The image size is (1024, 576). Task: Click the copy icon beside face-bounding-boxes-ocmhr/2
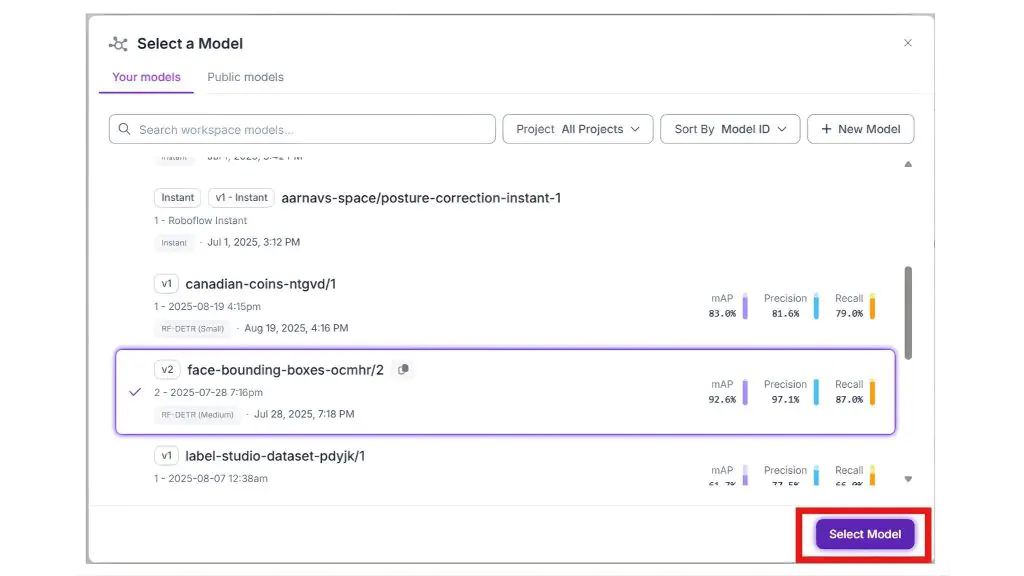point(403,370)
